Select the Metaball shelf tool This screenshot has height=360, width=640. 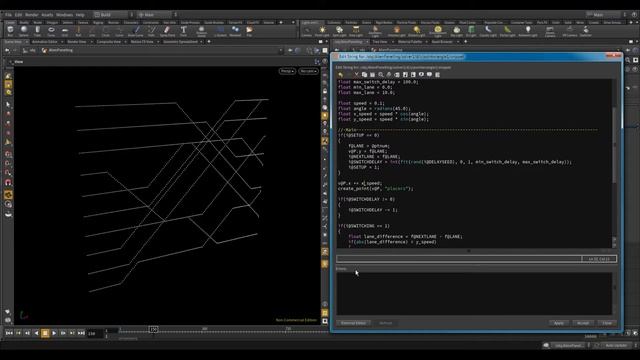(235, 31)
